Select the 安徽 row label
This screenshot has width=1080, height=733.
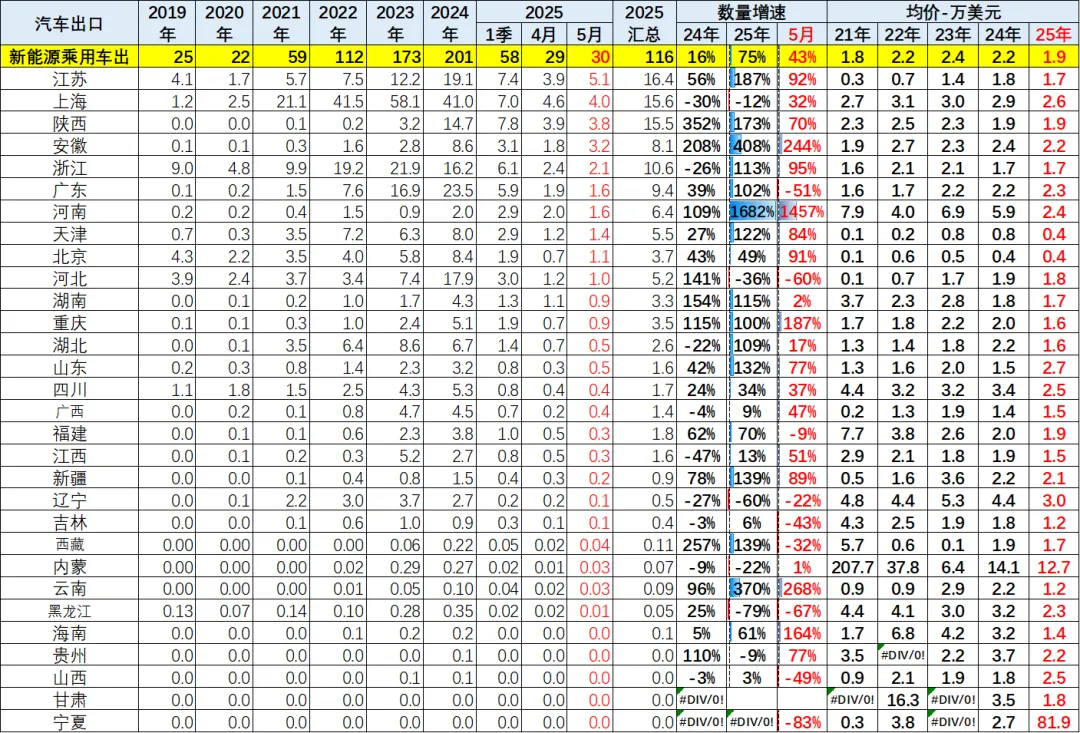tap(70, 146)
